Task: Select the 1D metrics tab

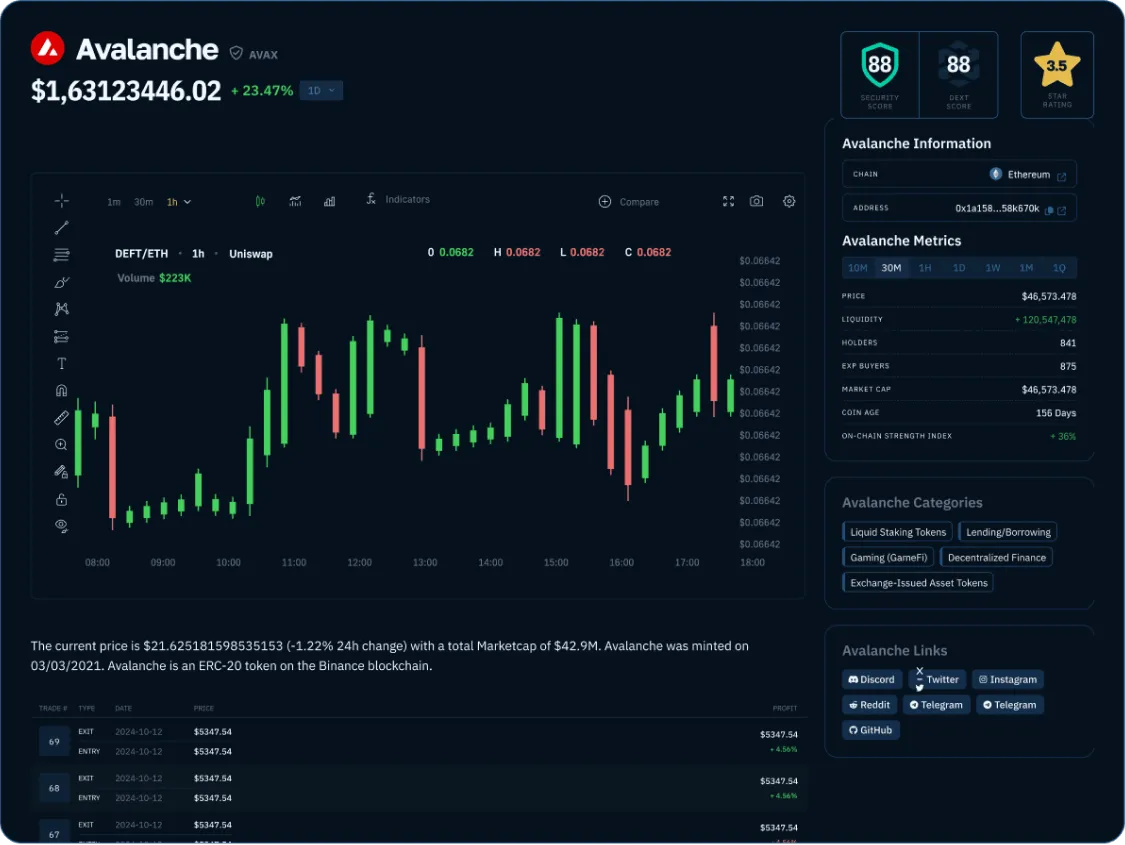Action: [x=959, y=268]
